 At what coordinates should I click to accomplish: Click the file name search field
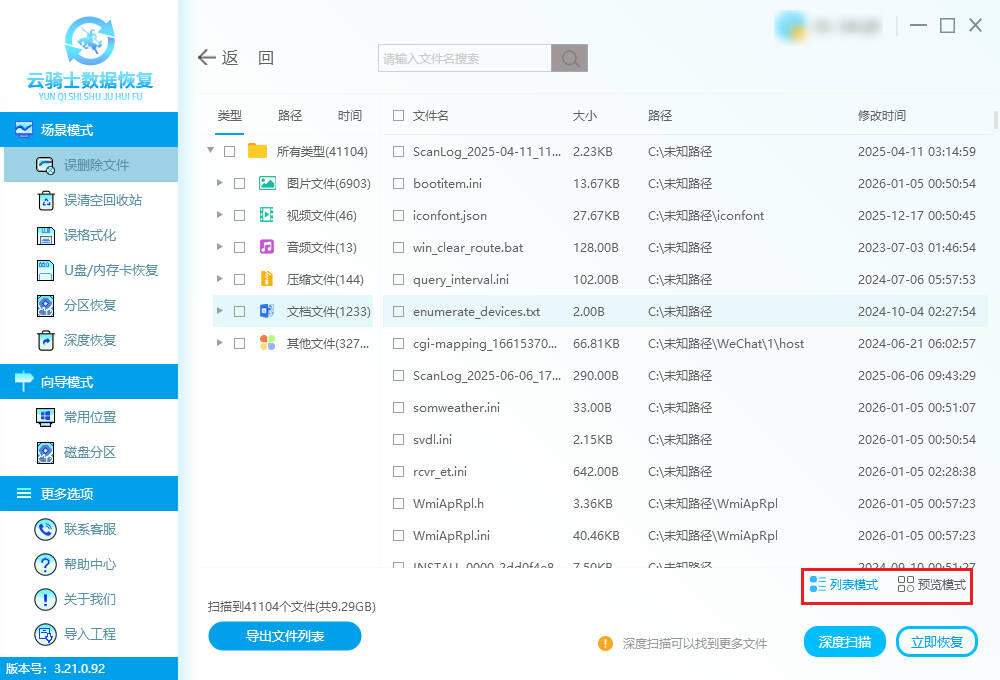(x=464, y=58)
